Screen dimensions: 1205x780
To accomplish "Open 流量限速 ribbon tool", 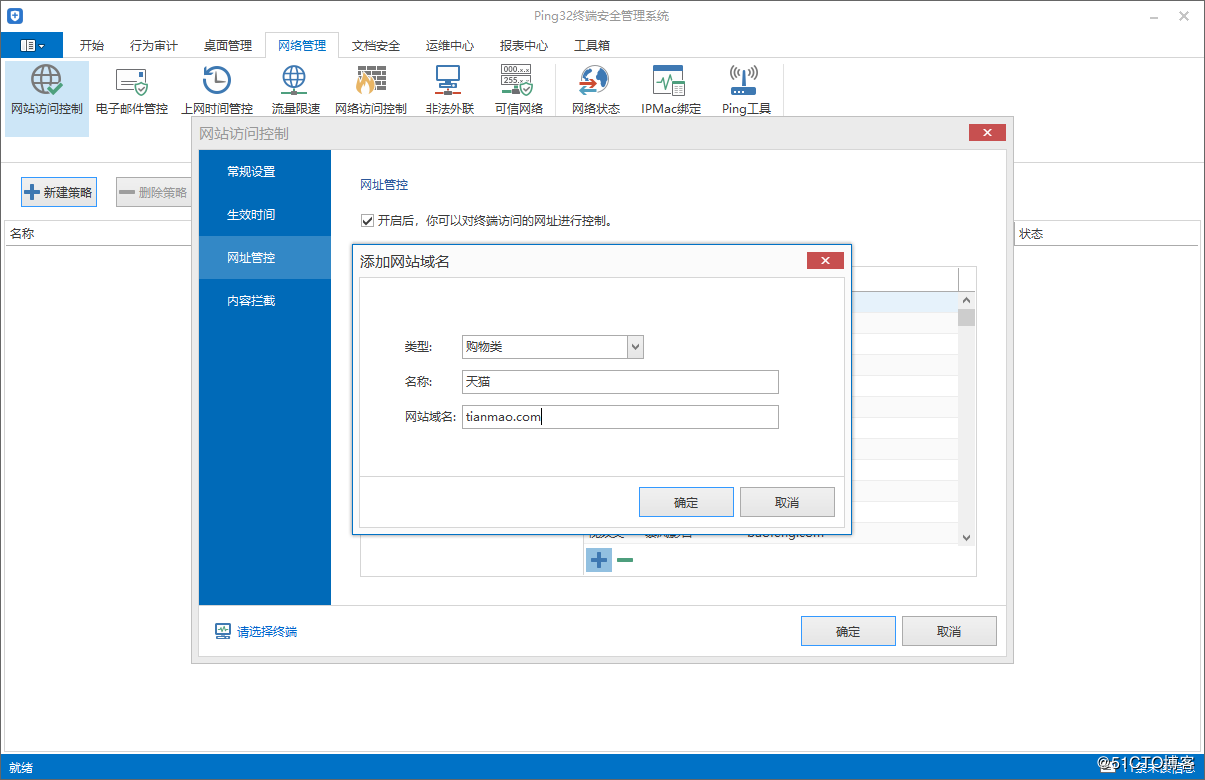I will coord(295,91).
